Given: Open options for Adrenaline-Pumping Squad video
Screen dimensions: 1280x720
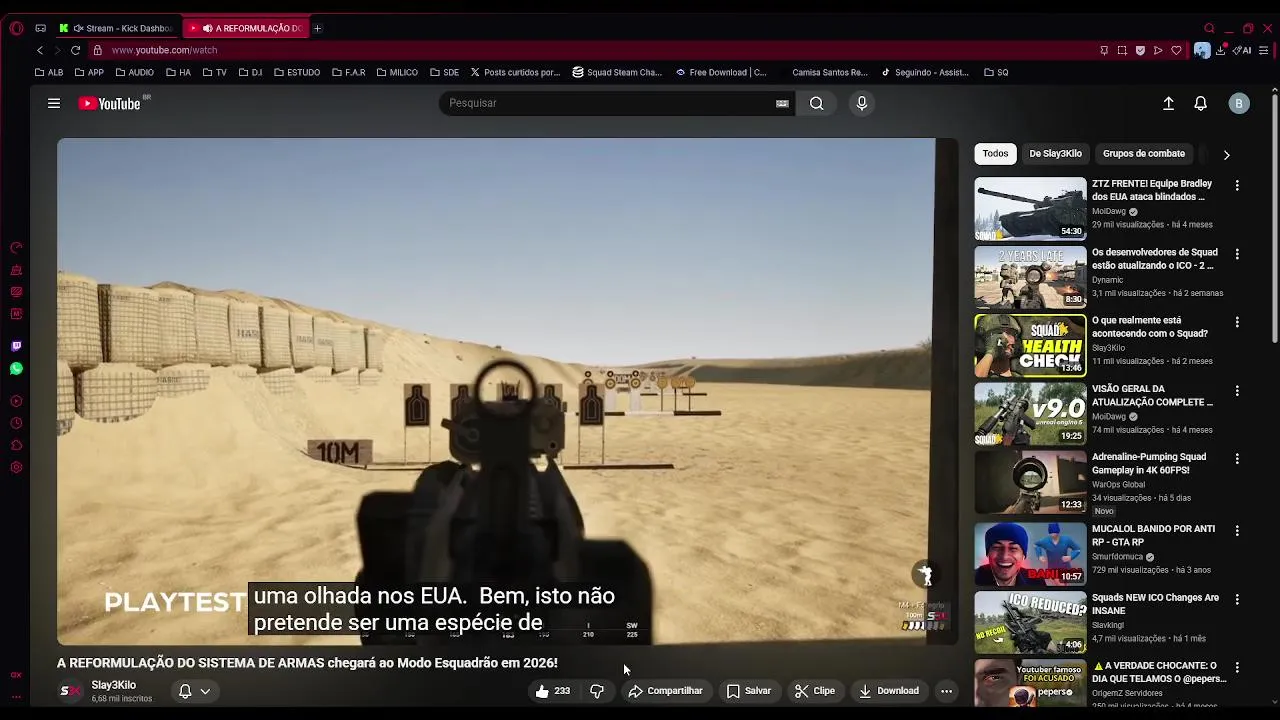Looking at the screenshot, I should (x=1237, y=459).
